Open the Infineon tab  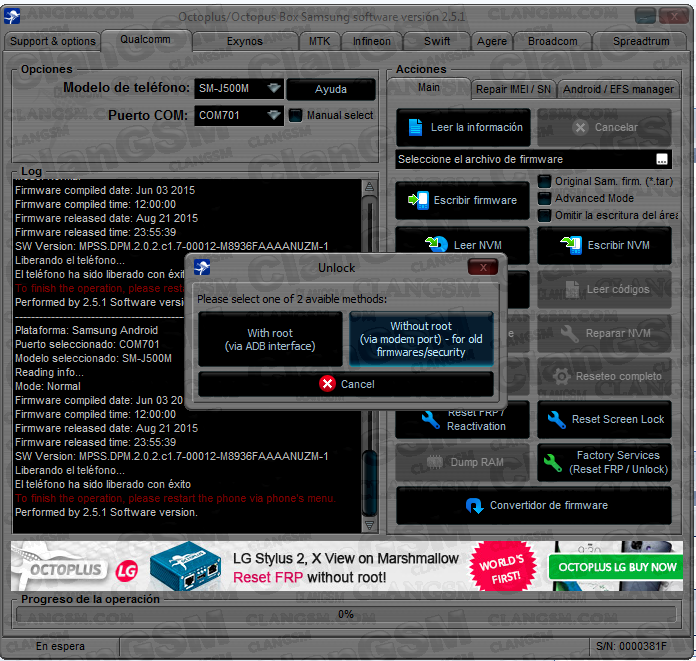click(372, 41)
